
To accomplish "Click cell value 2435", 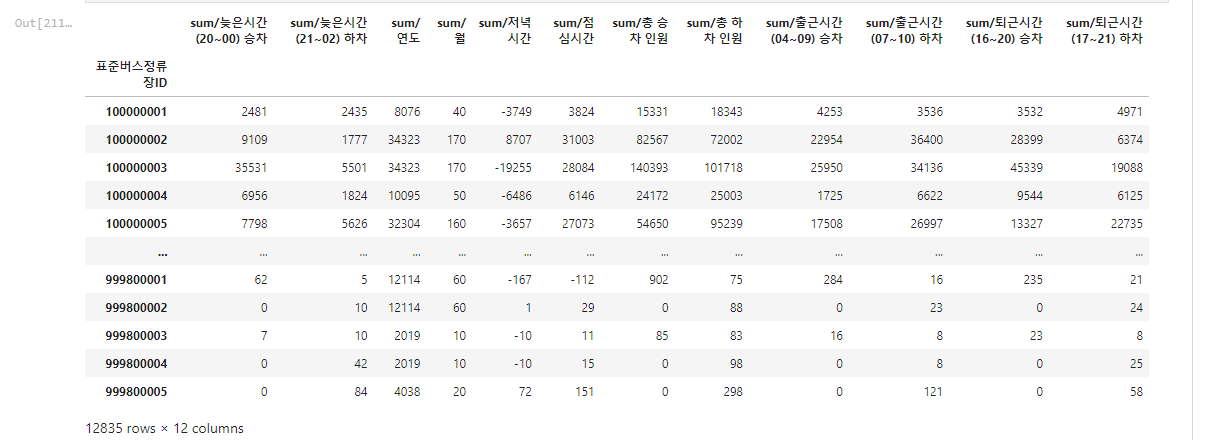I will tap(355, 111).
